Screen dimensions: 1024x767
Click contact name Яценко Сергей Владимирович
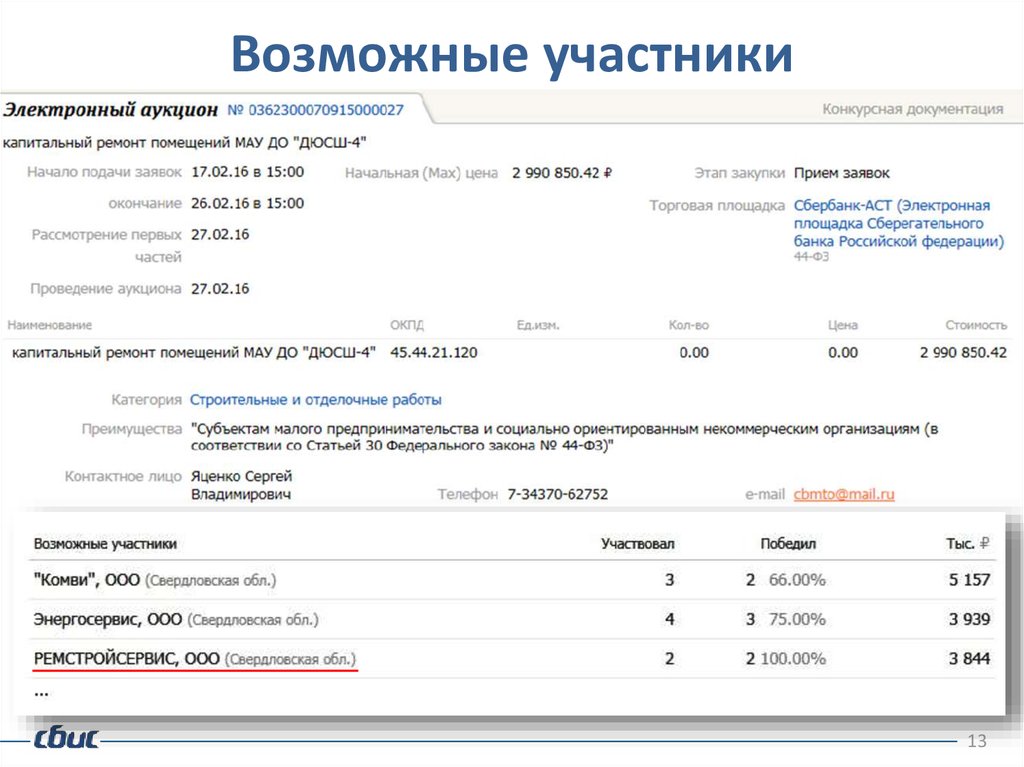tap(242, 485)
